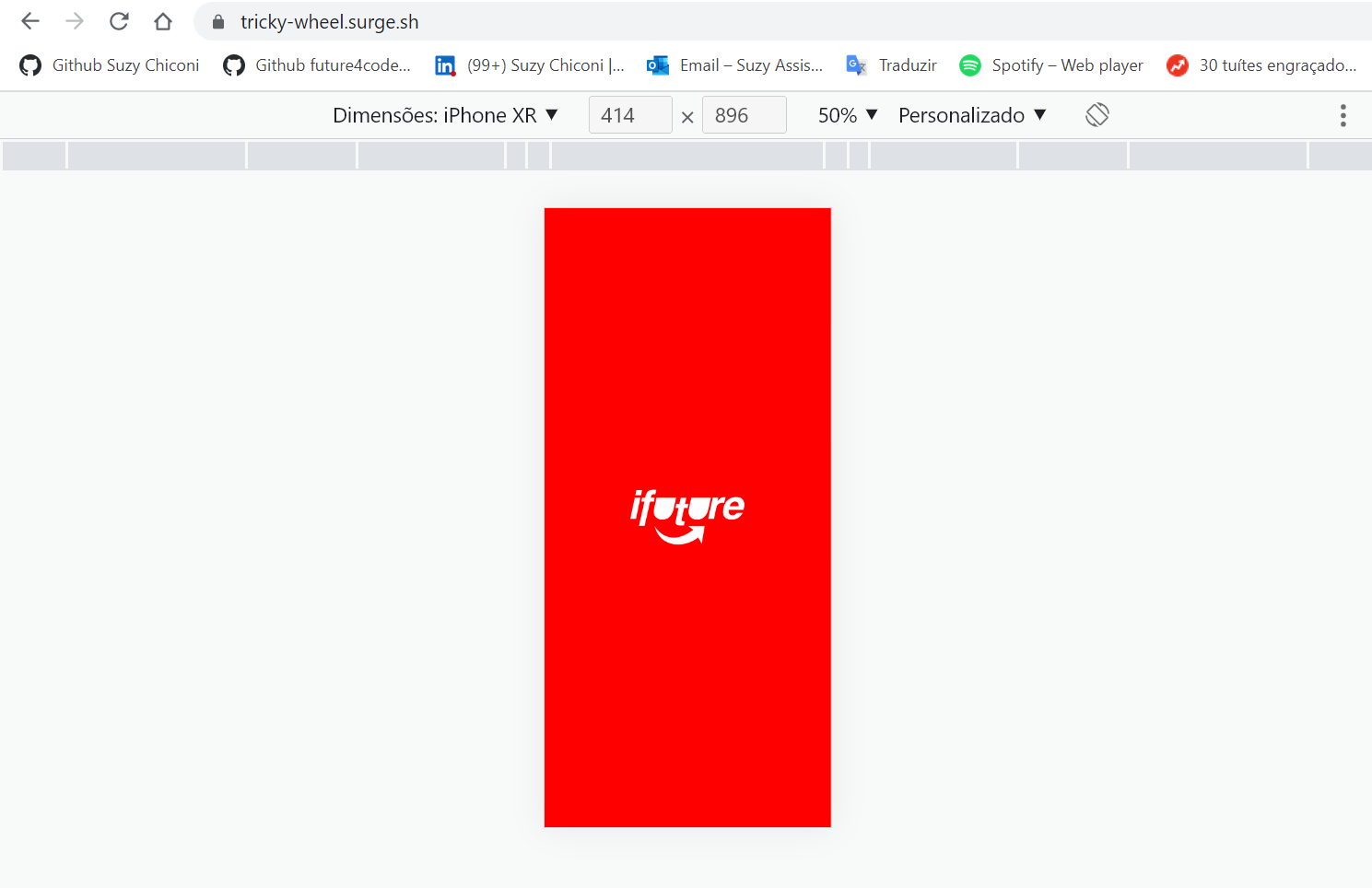Open the Dimensões: iPhone XR device dropdown
1372x888 pixels.
(x=445, y=115)
